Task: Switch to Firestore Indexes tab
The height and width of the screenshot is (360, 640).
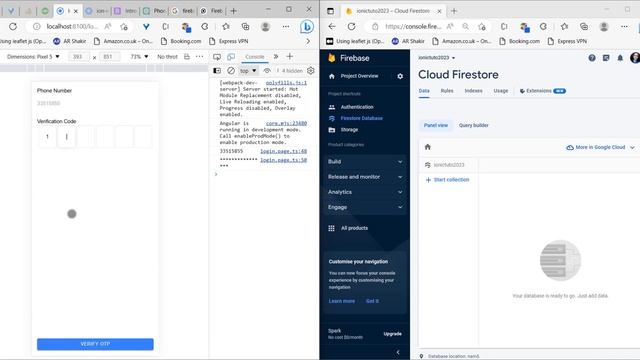Action: (473, 91)
